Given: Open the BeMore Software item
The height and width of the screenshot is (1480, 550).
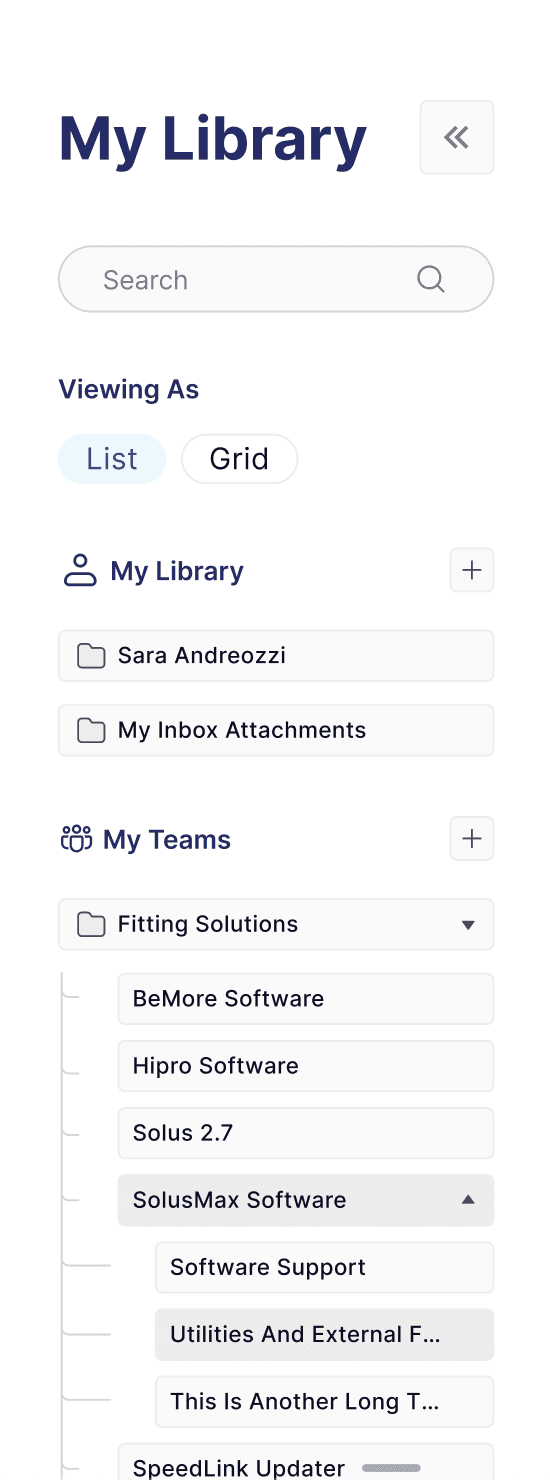Looking at the screenshot, I should pos(306,999).
